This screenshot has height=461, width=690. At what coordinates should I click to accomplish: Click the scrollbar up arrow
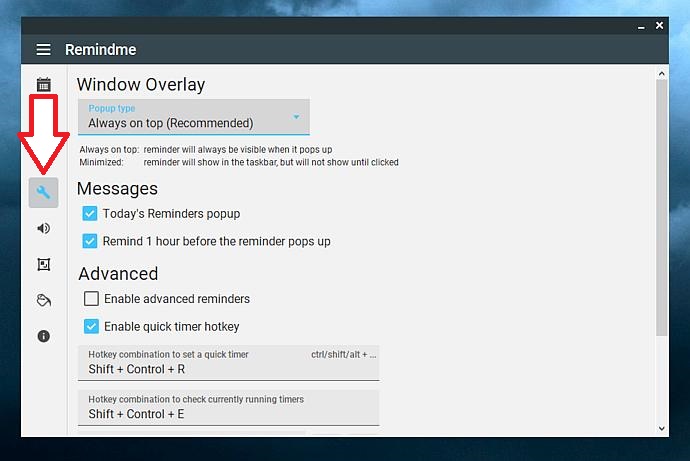661,73
